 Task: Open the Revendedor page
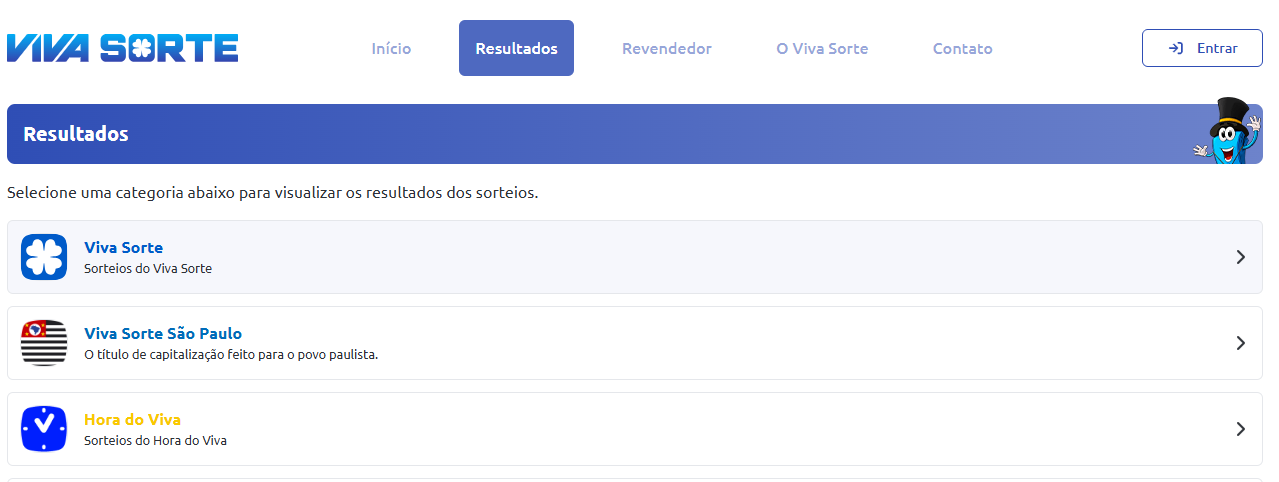coord(667,48)
